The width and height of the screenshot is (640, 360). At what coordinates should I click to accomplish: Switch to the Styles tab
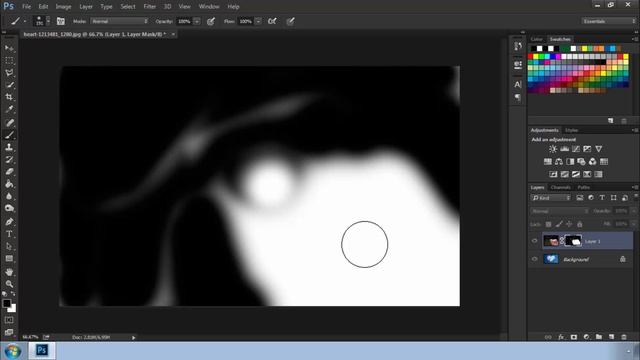click(571, 130)
